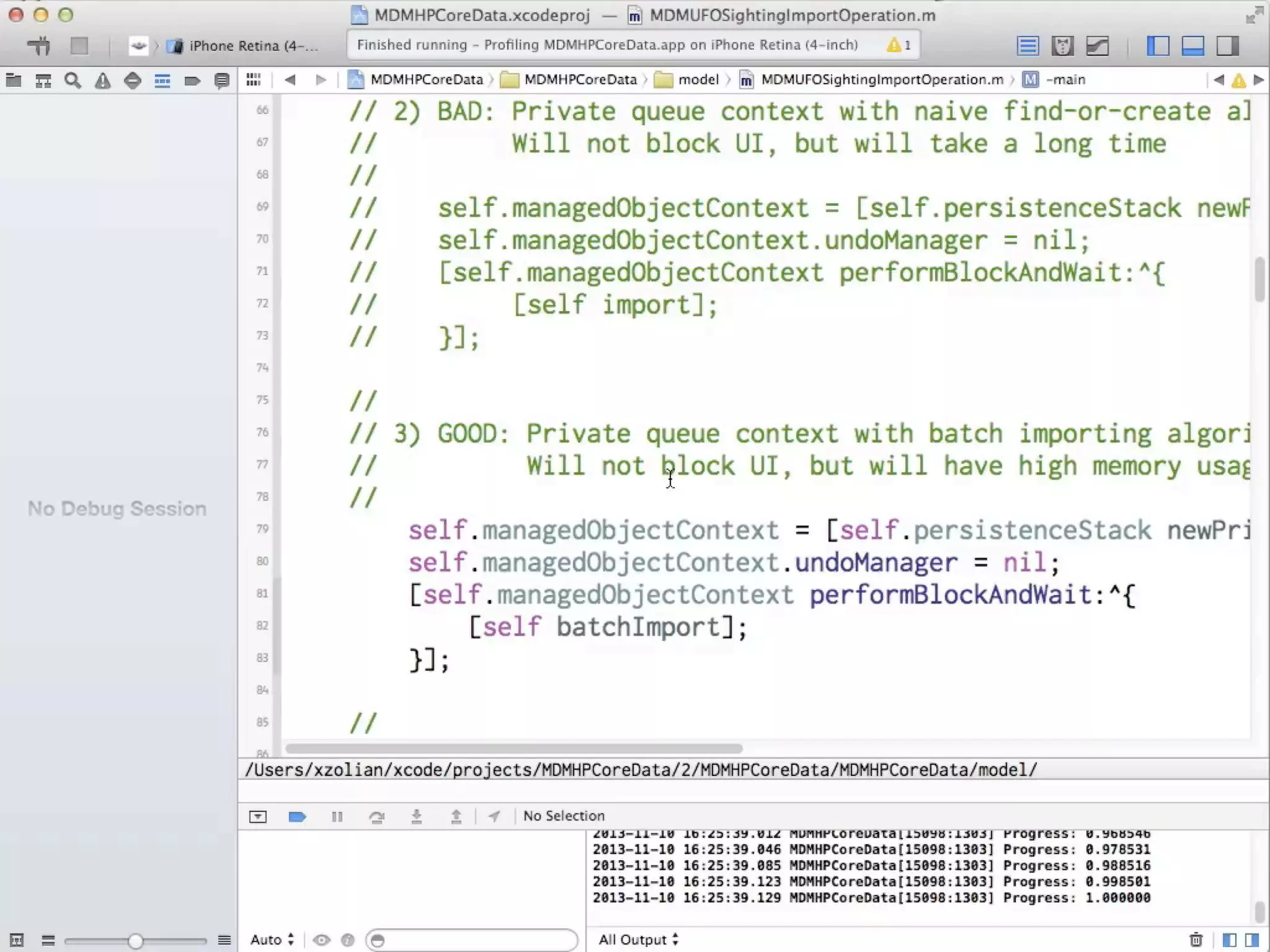The image size is (1270, 952).
Task: Open the All Output dropdown
Action: tap(638, 940)
